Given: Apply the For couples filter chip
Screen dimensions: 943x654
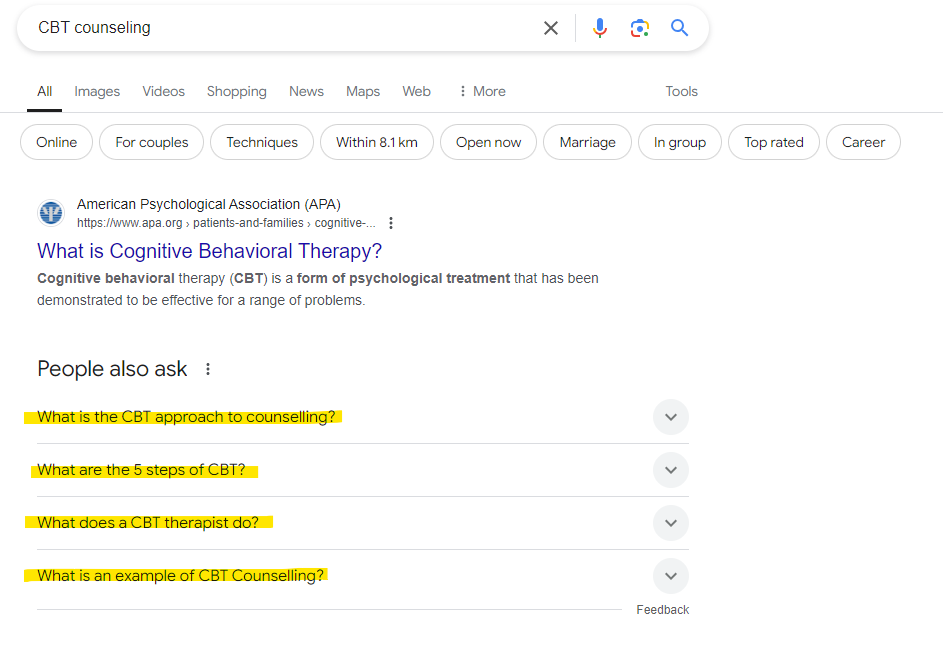Looking at the screenshot, I should 152,143.
